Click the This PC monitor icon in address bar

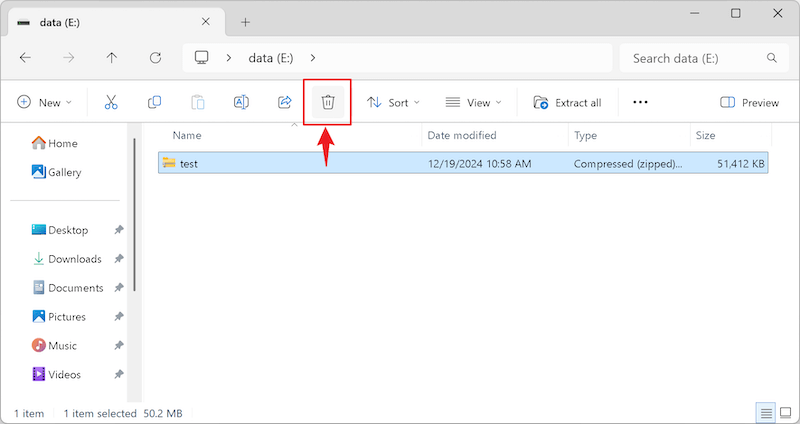pyautogui.click(x=202, y=57)
